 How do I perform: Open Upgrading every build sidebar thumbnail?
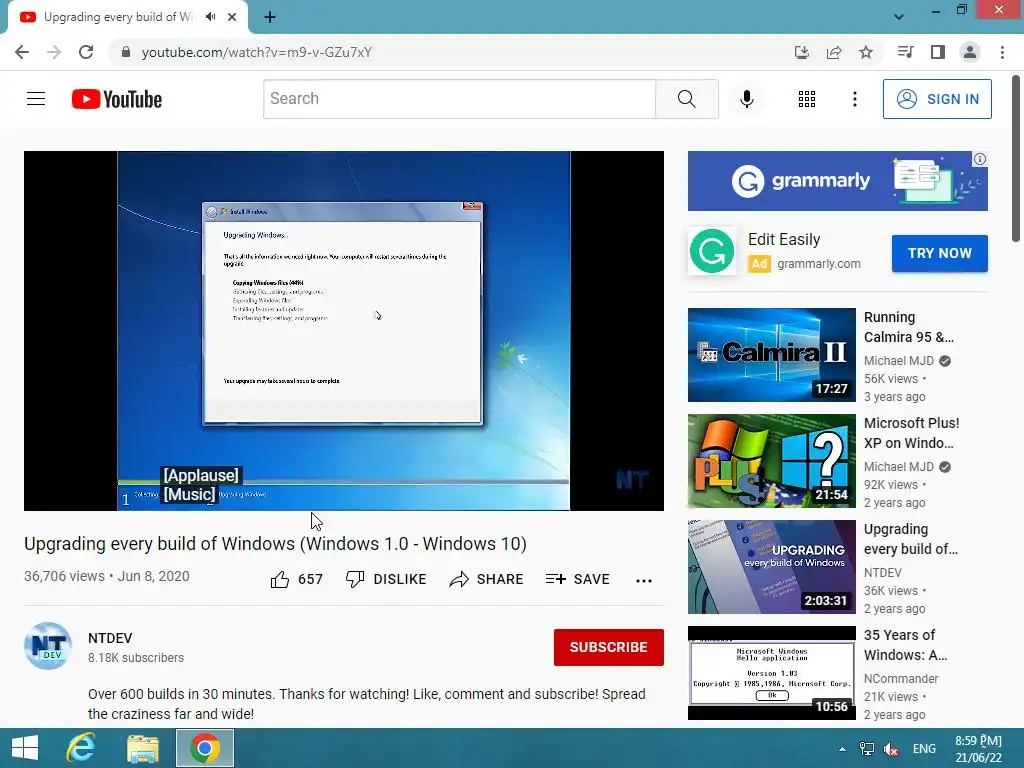click(771, 567)
